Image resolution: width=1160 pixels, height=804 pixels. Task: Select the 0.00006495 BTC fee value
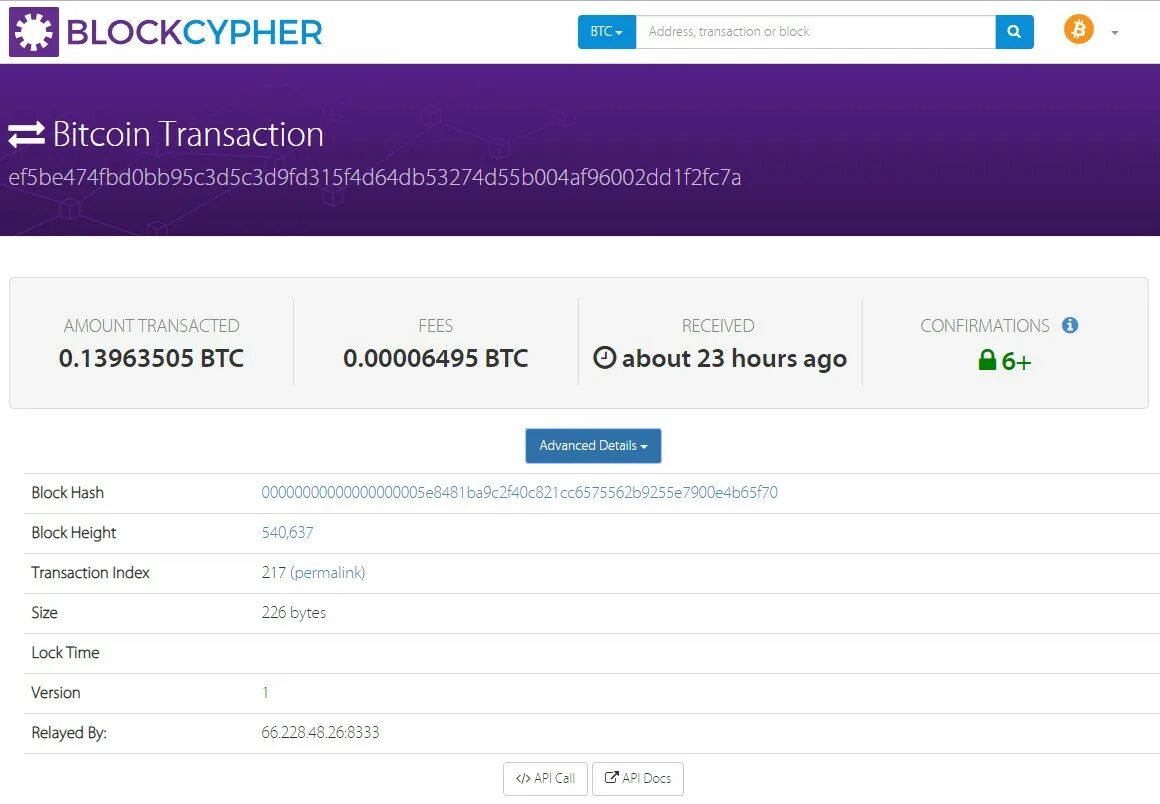(x=436, y=359)
